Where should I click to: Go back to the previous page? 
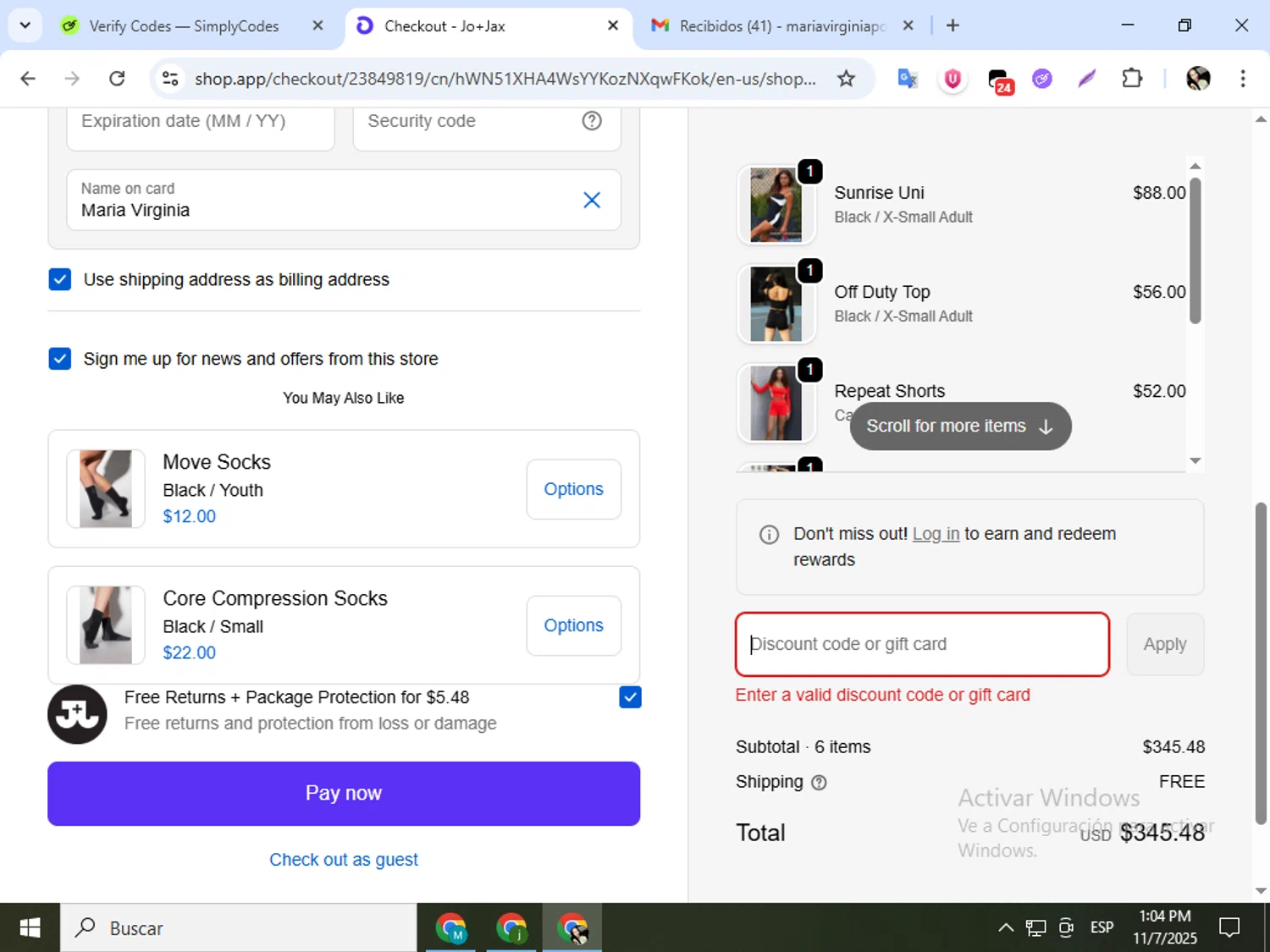[28, 79]
